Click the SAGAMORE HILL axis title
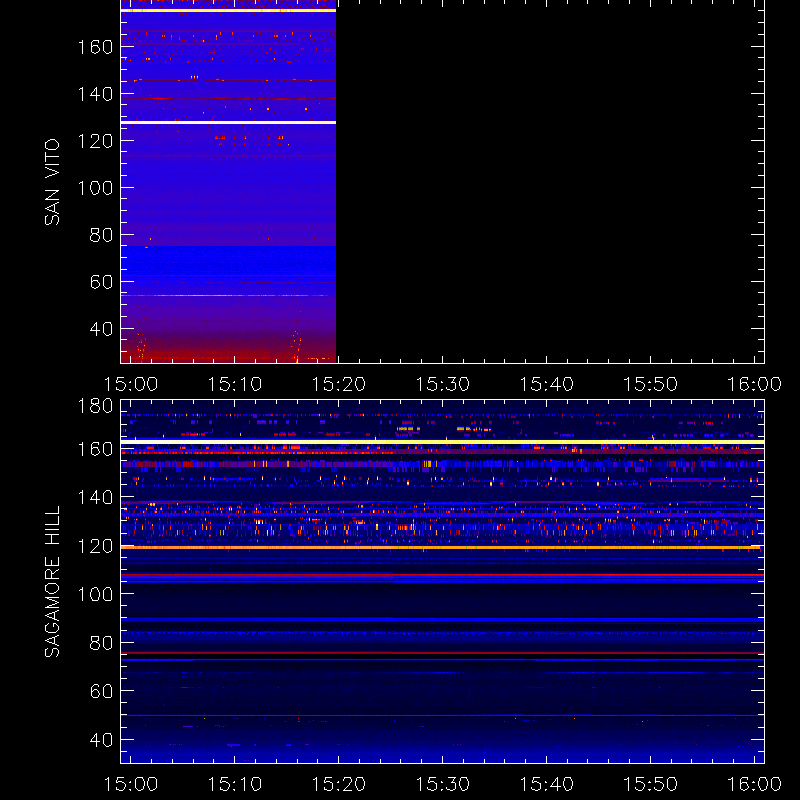Screen dimensions: 800x800 [52, 582]
